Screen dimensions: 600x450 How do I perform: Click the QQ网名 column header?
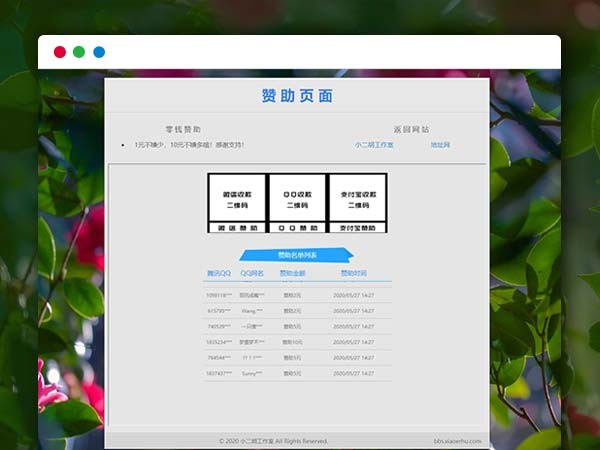pyautogui.click(x=252, y=273)
